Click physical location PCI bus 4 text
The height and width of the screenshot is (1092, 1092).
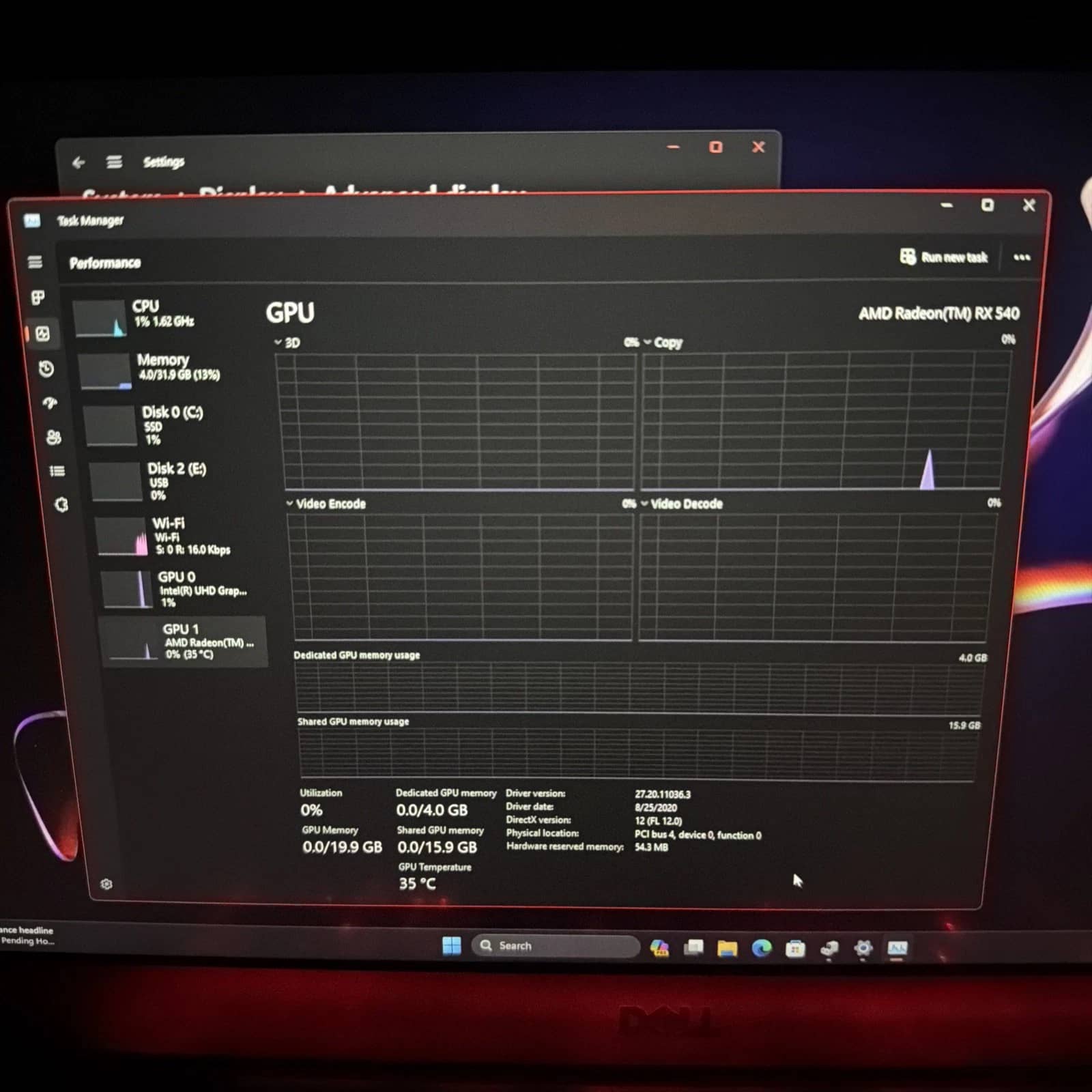click(x=698, y=835)
